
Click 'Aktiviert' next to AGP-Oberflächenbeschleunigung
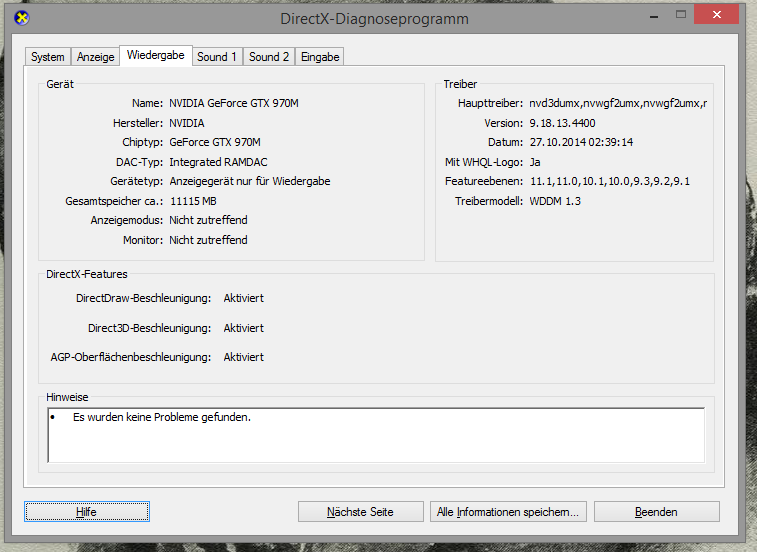244,357
